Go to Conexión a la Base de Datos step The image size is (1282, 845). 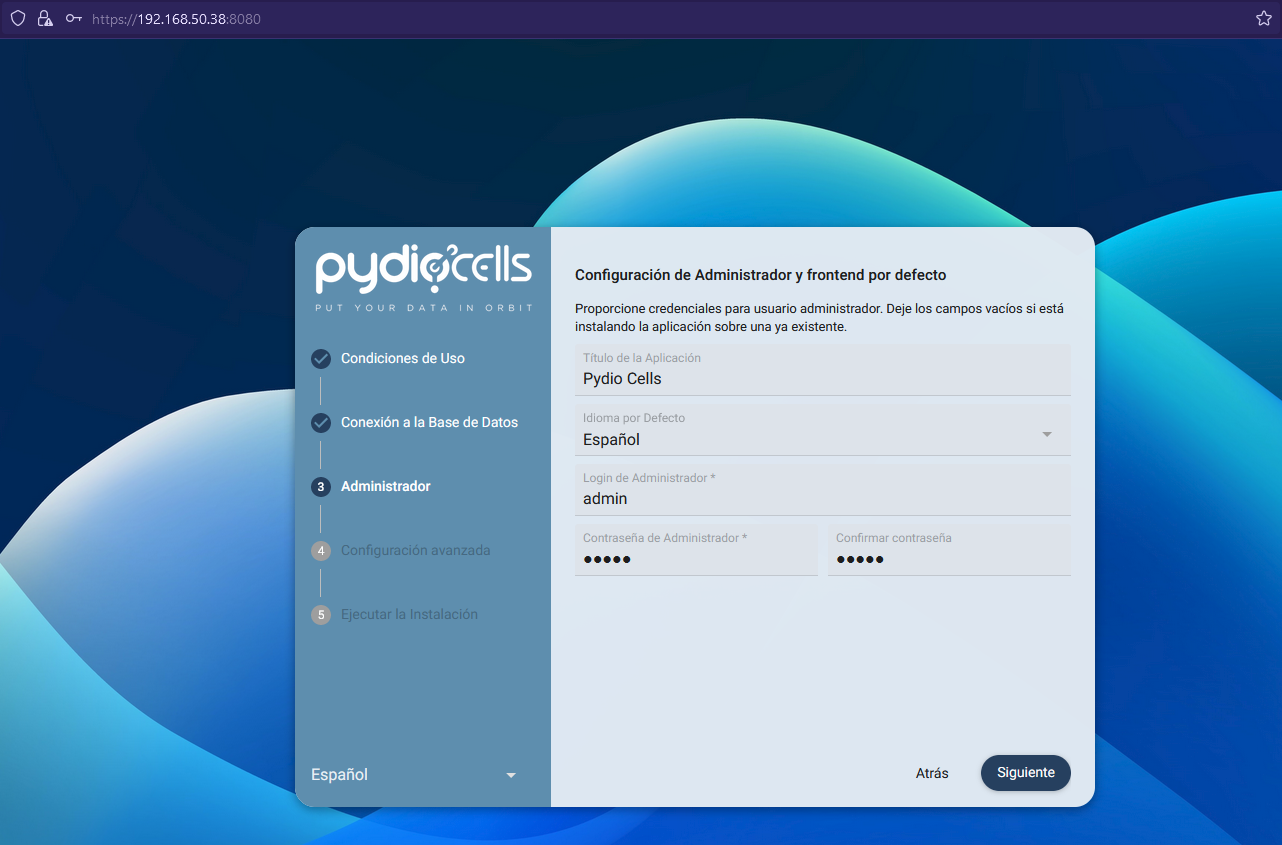point(430,422)
